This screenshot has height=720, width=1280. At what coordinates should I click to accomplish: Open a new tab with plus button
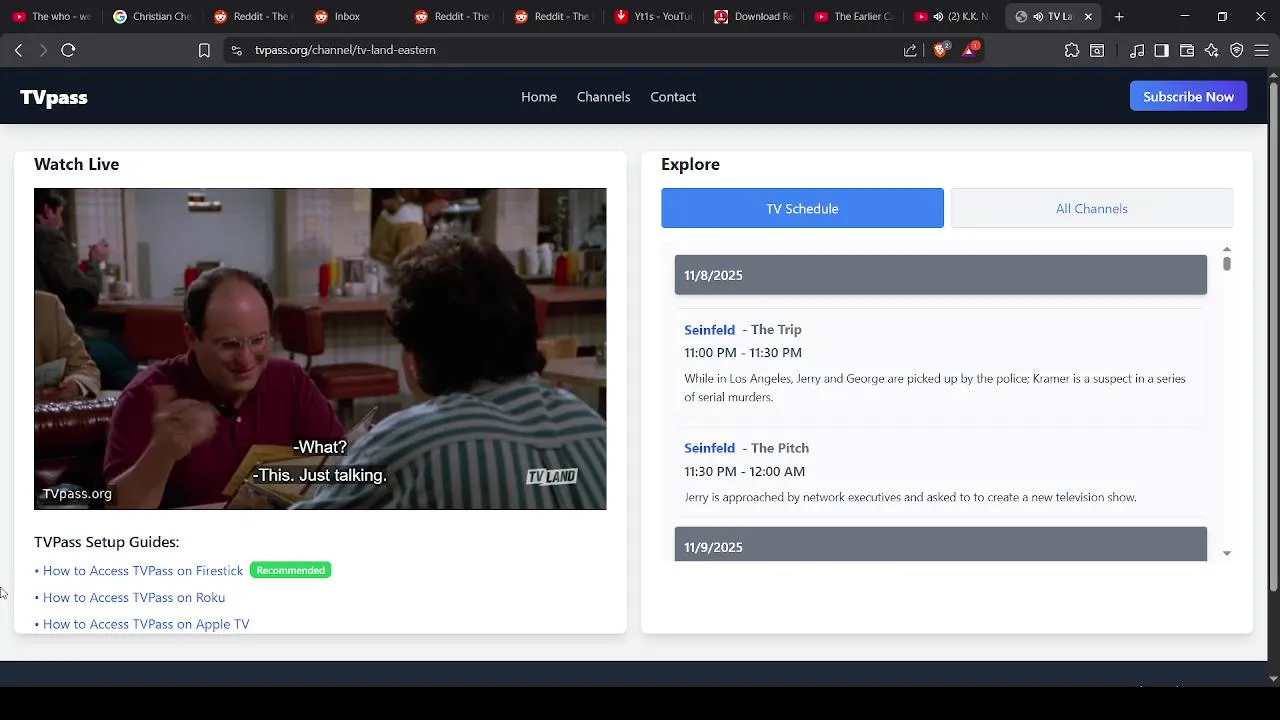(x=1119, y=16)
